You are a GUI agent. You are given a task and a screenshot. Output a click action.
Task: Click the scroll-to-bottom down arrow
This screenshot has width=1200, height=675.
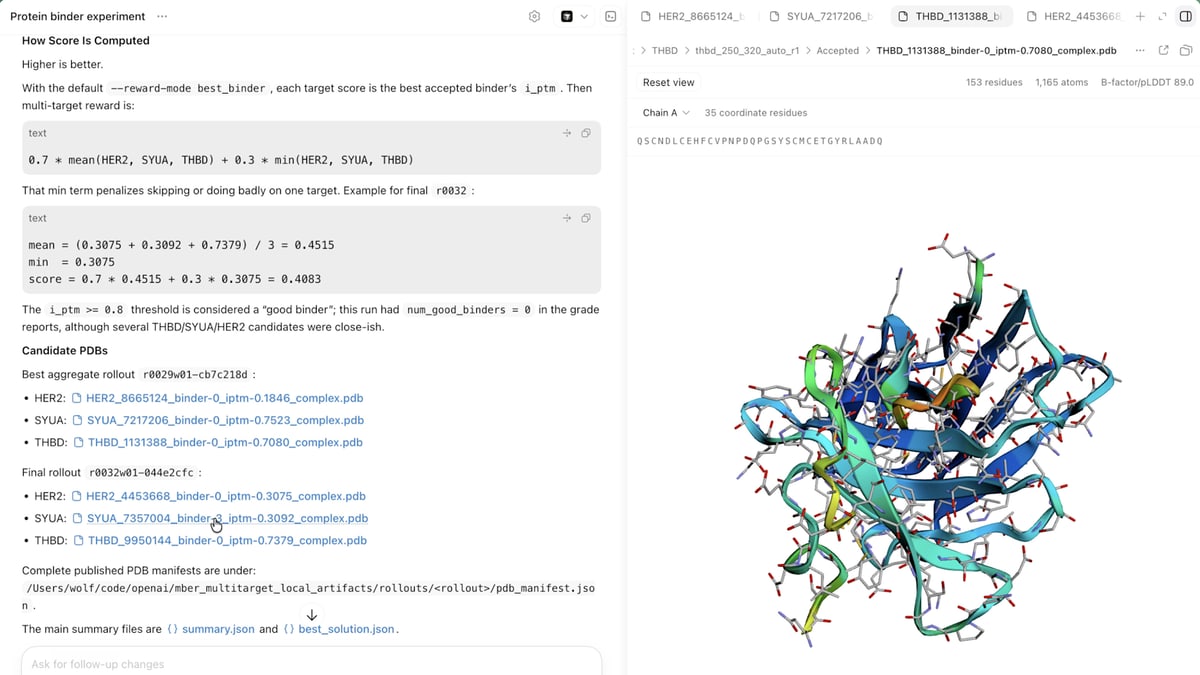tap(312, 615)
